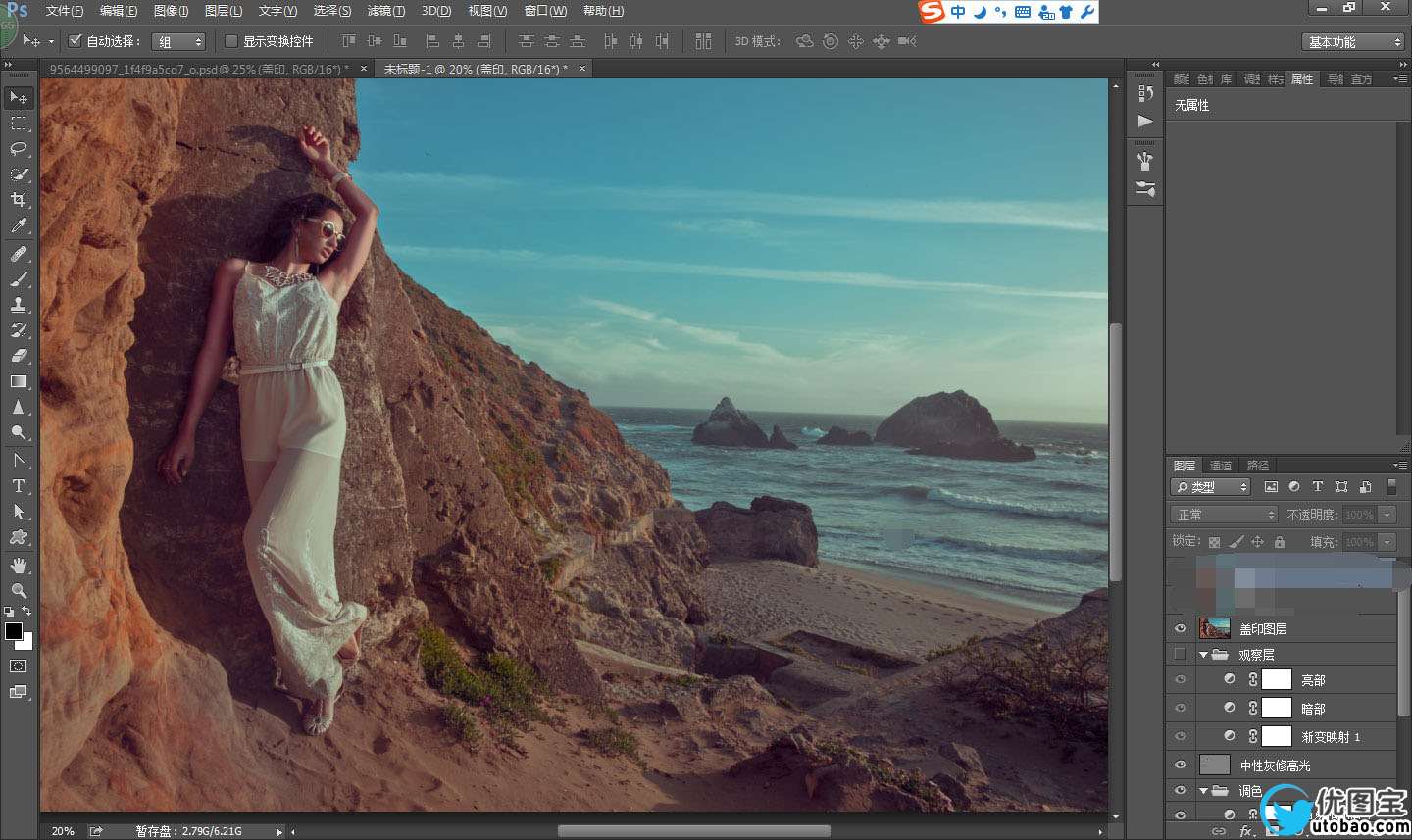
Task: Lock transparent pixels icon
Action: [1215, 542]
